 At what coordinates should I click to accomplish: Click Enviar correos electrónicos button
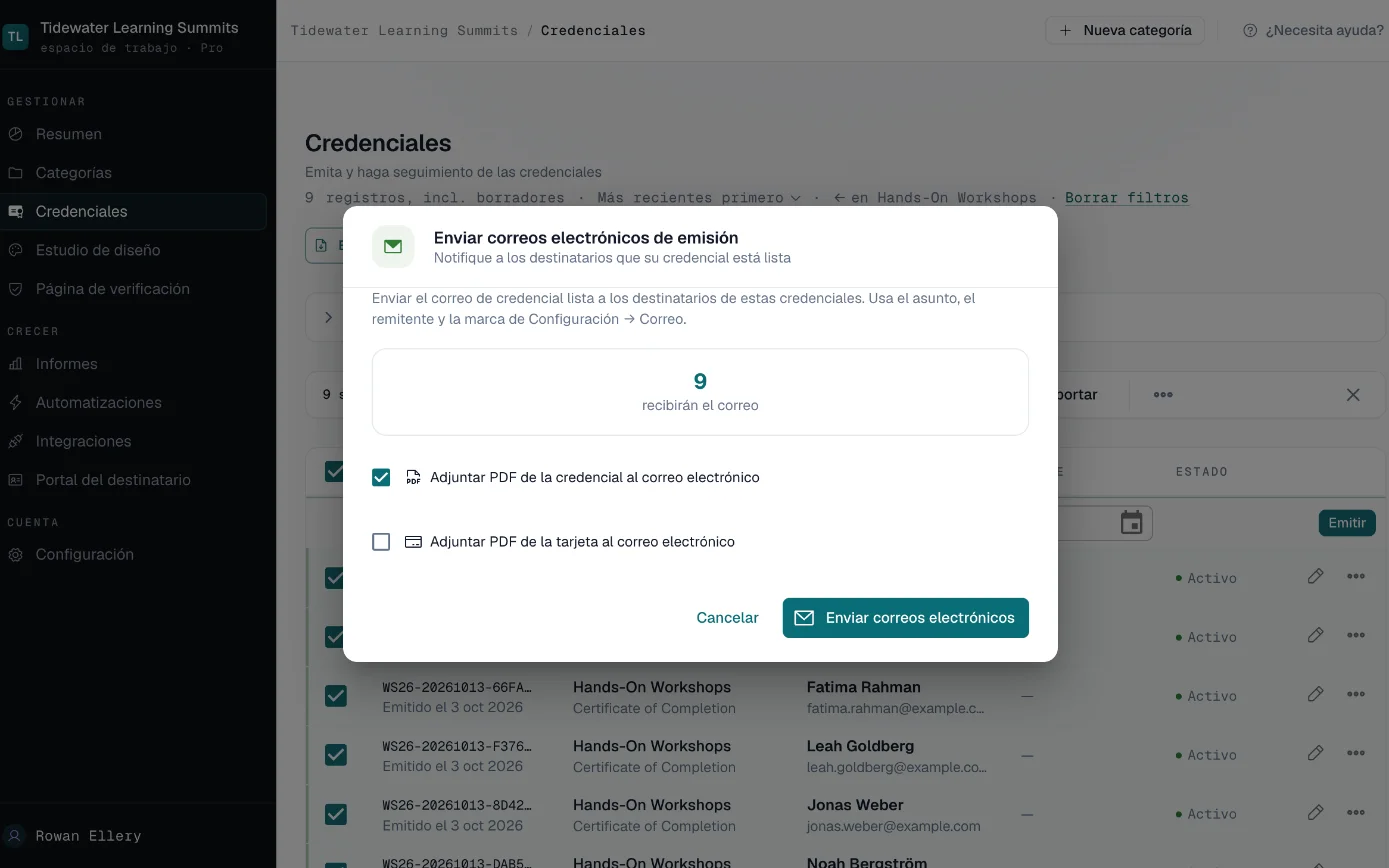[905, 618]
